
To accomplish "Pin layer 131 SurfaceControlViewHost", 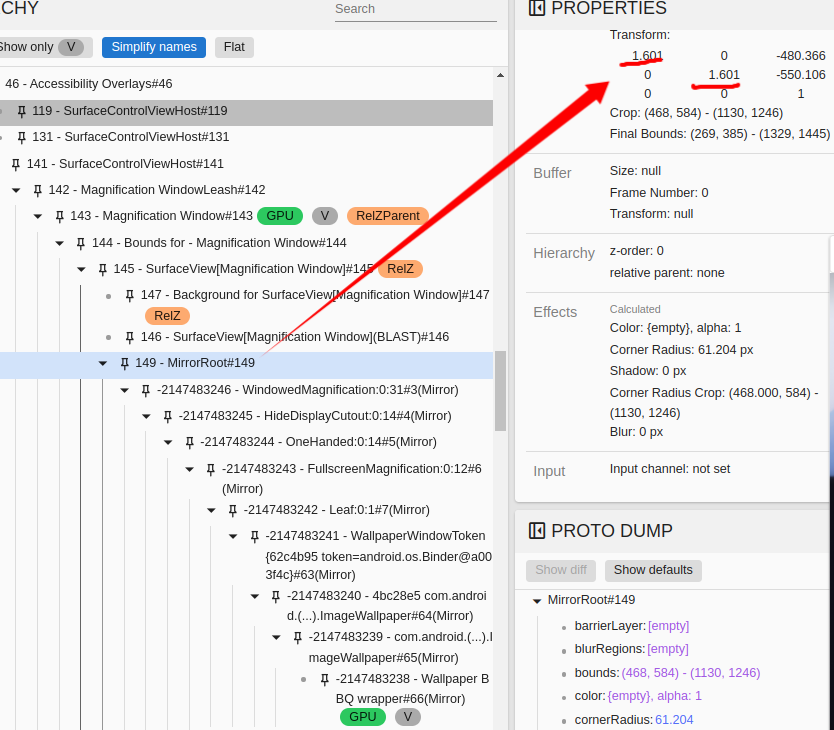I will 21,137.
